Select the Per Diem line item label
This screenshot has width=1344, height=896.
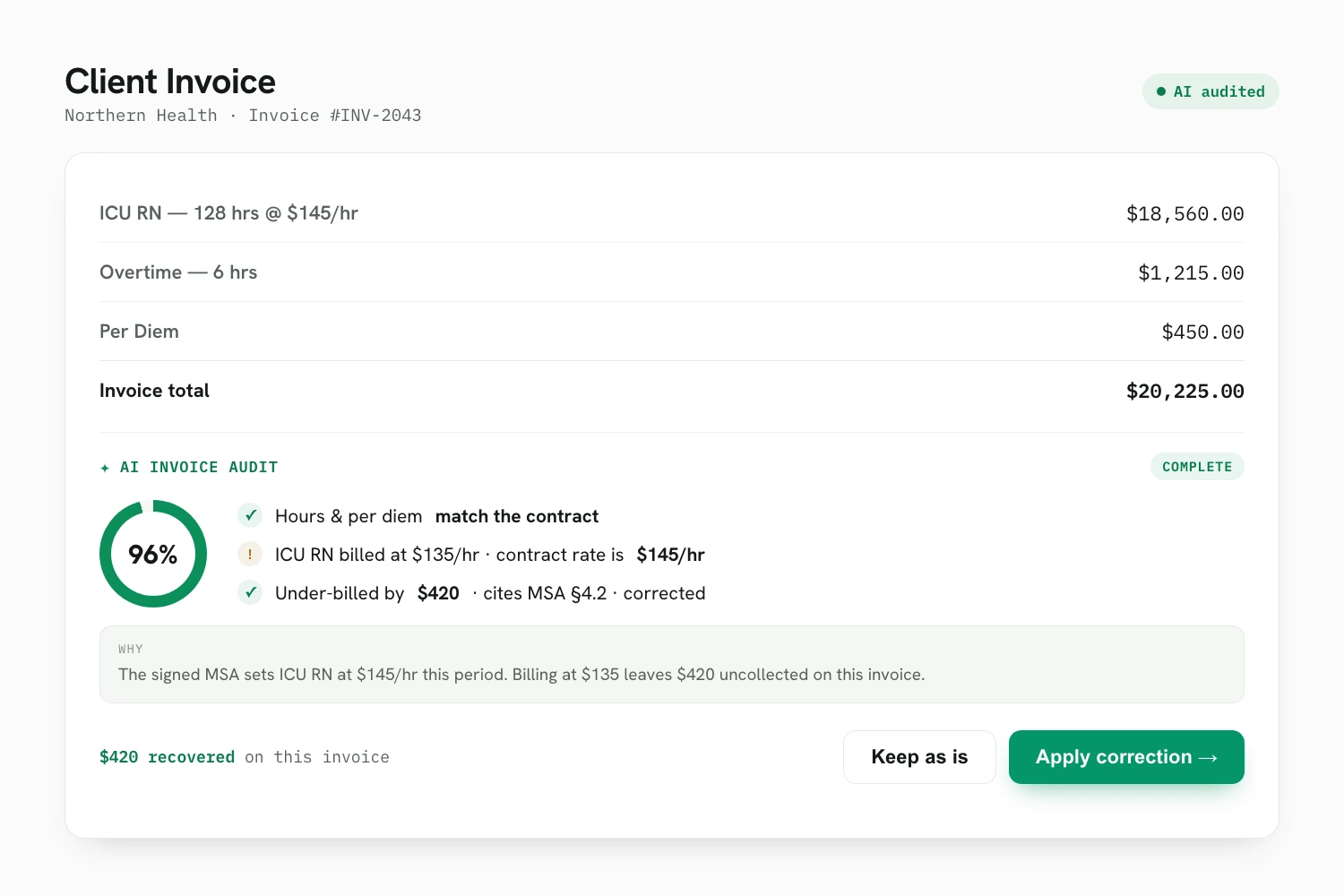(139, 332)
